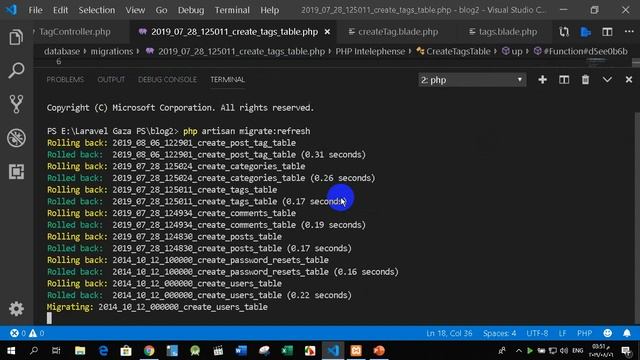Split the editor to the right
Image resolution: width=640 pixels, height=360 pixels.
607,31
